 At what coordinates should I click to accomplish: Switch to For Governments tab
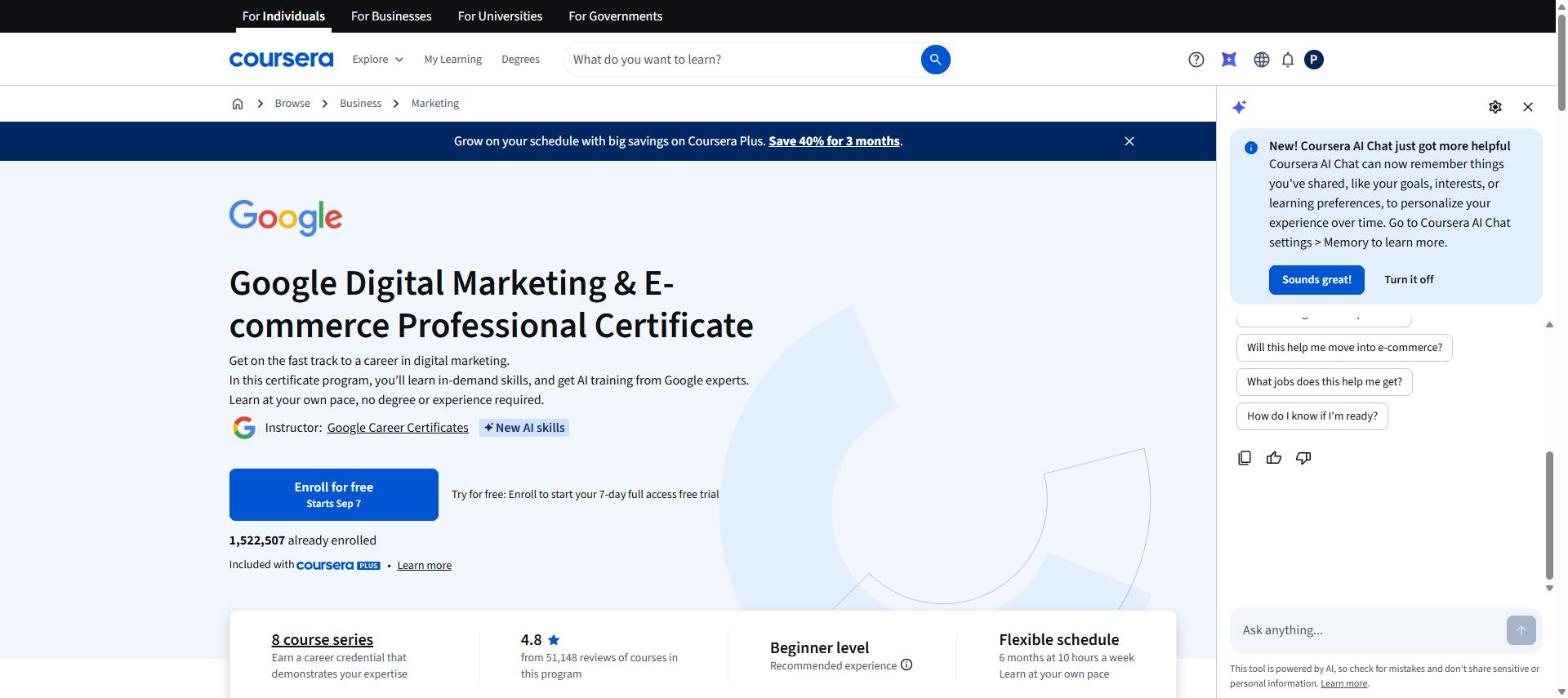click(x=615, y=16)
